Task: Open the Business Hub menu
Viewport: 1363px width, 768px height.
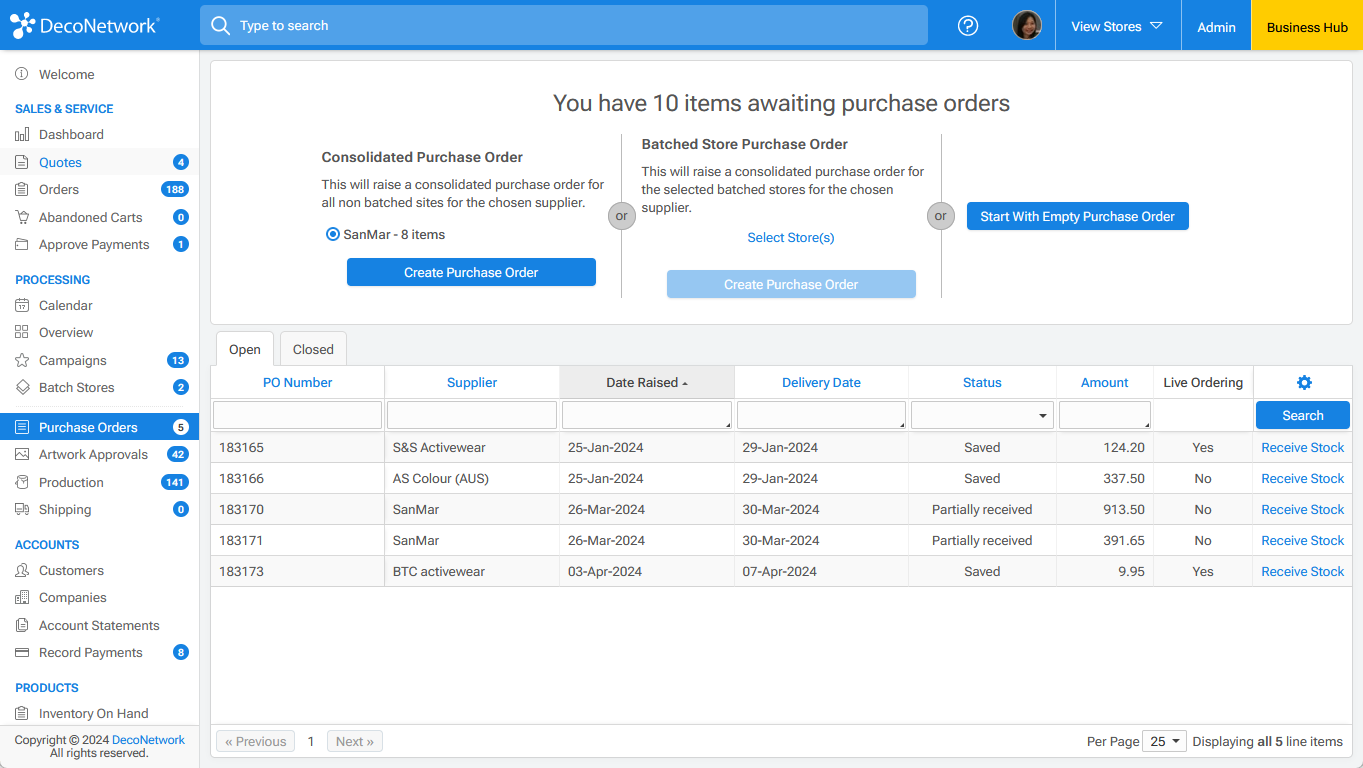Action: pos(1307,27)
